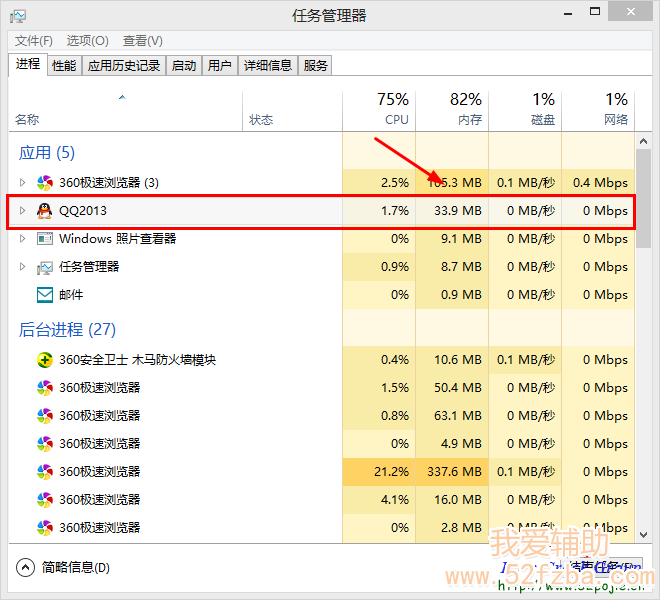The image size is (660, 600).
Task: Click the 21.2% CPU value
Action: click(391, 472)
